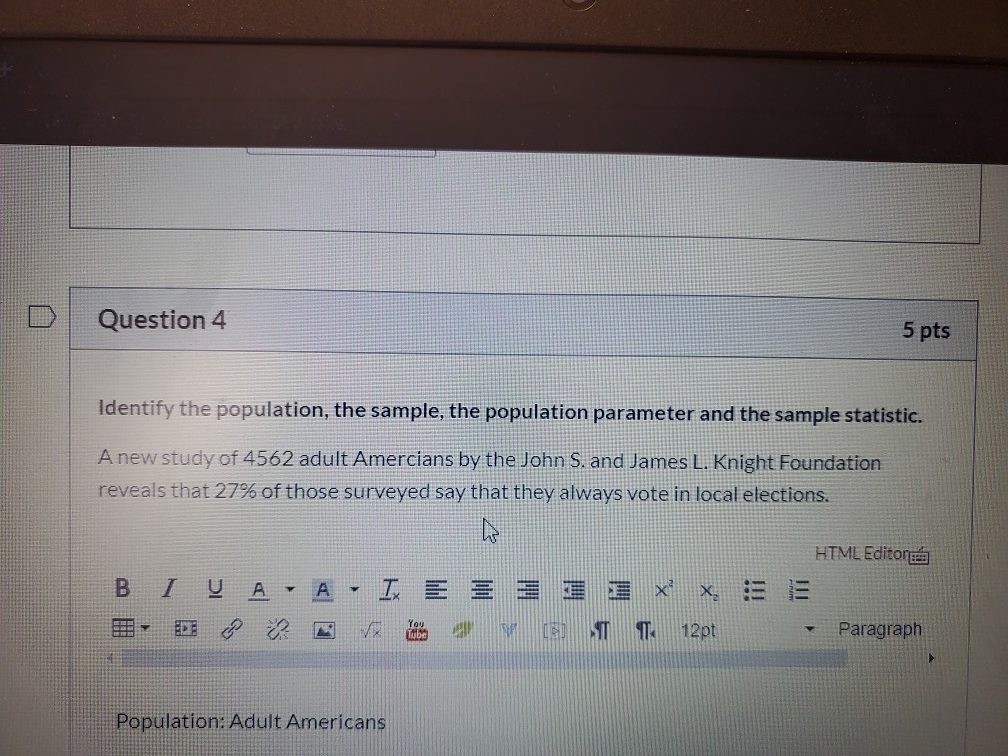Select the Clear Formatting icon
1008x756 pixels.
(x=388, y=590)
